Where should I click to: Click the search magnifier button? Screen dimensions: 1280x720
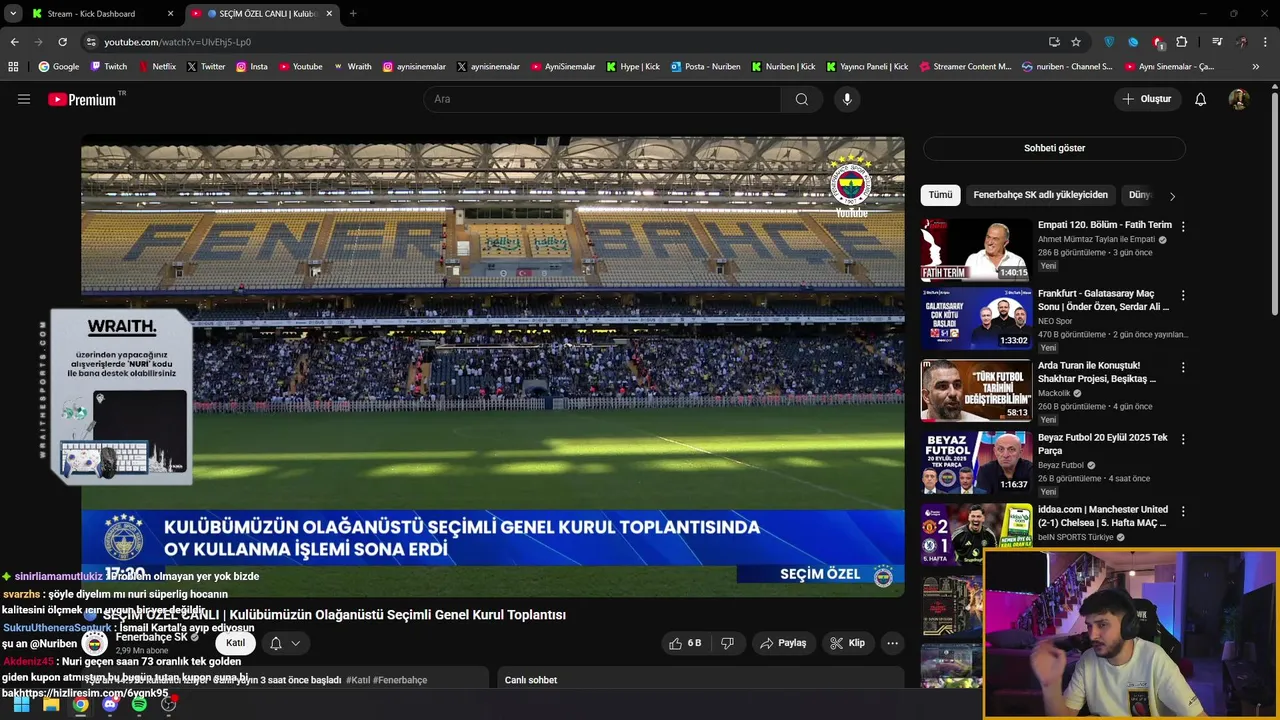(802, 99)
